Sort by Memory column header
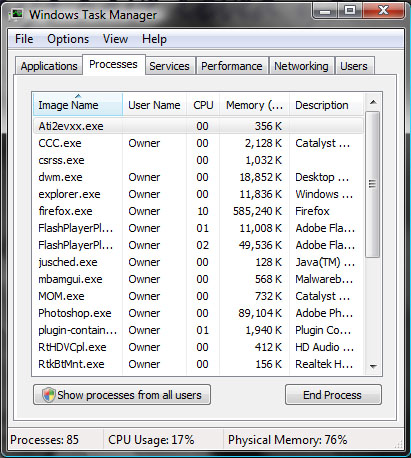The image size is (411, 458). tap(254, 105)
